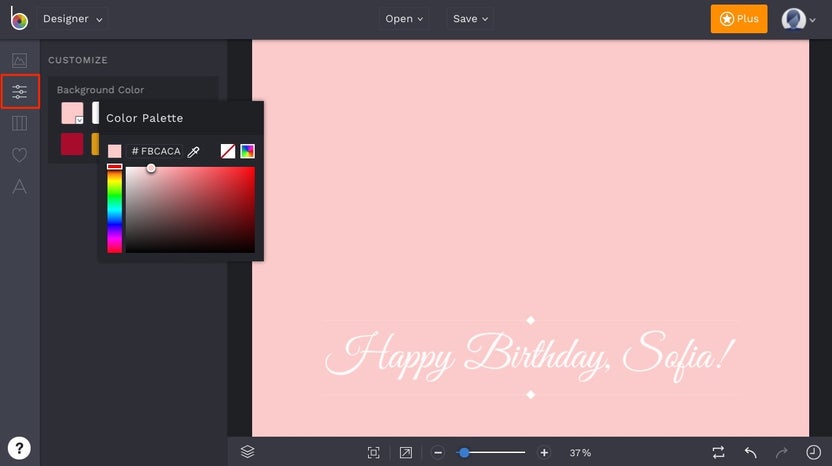Undo the last action
Viewport: 832px width, 466px height.
750,452
